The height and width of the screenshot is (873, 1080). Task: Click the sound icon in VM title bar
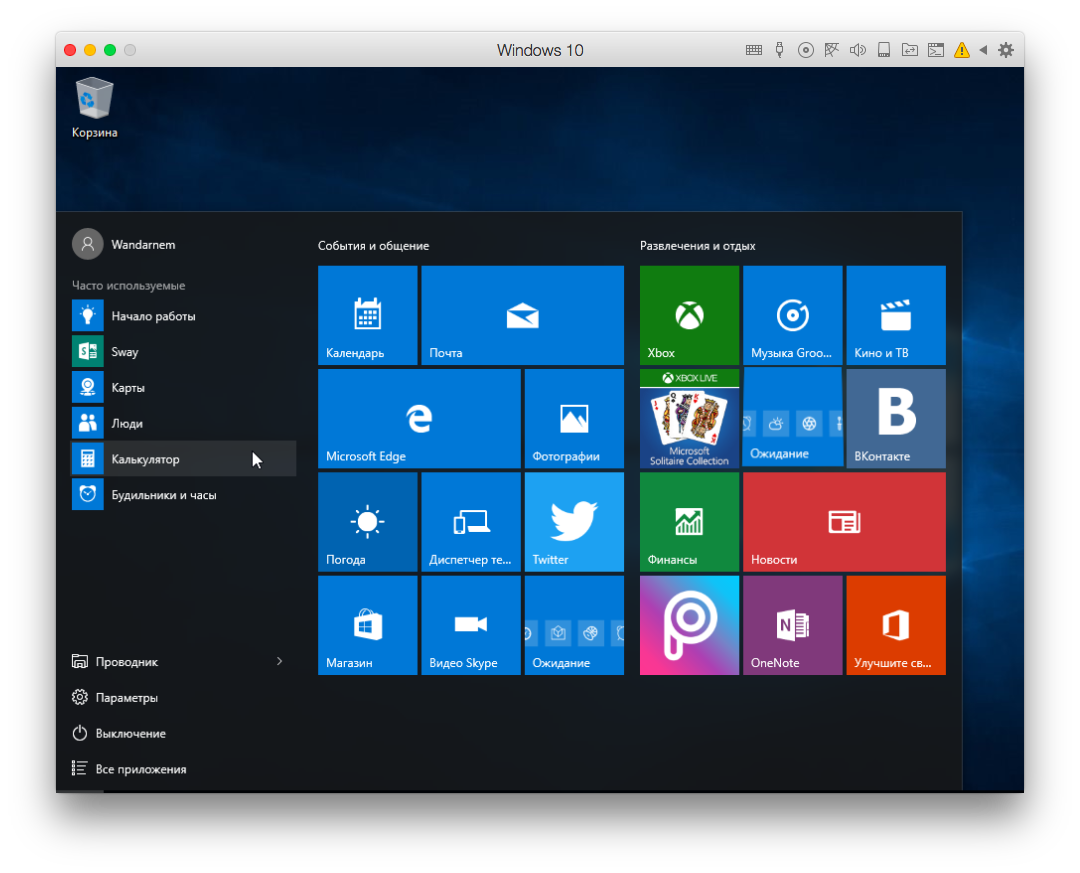[857, 50]
